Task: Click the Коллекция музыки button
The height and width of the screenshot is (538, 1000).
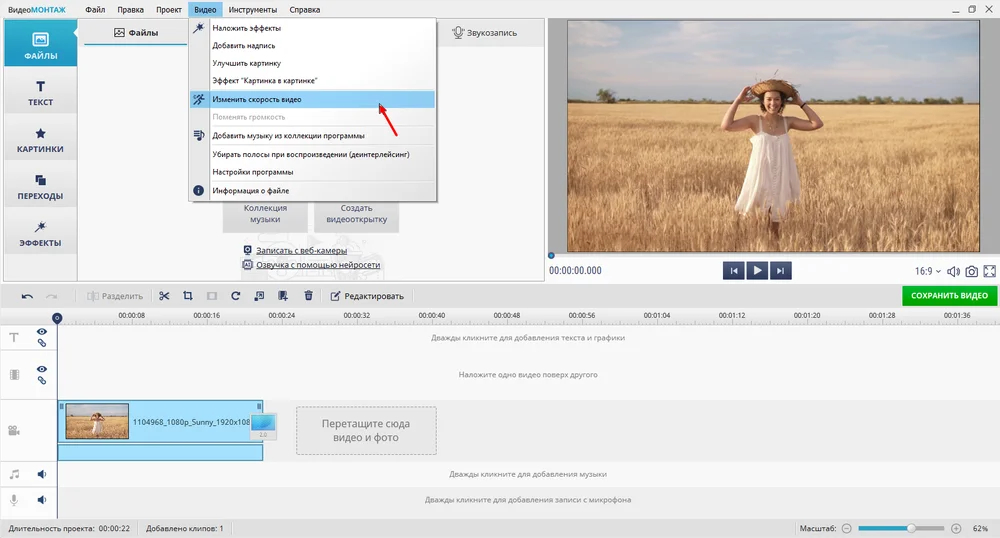Action: click(x=265, y=217)
